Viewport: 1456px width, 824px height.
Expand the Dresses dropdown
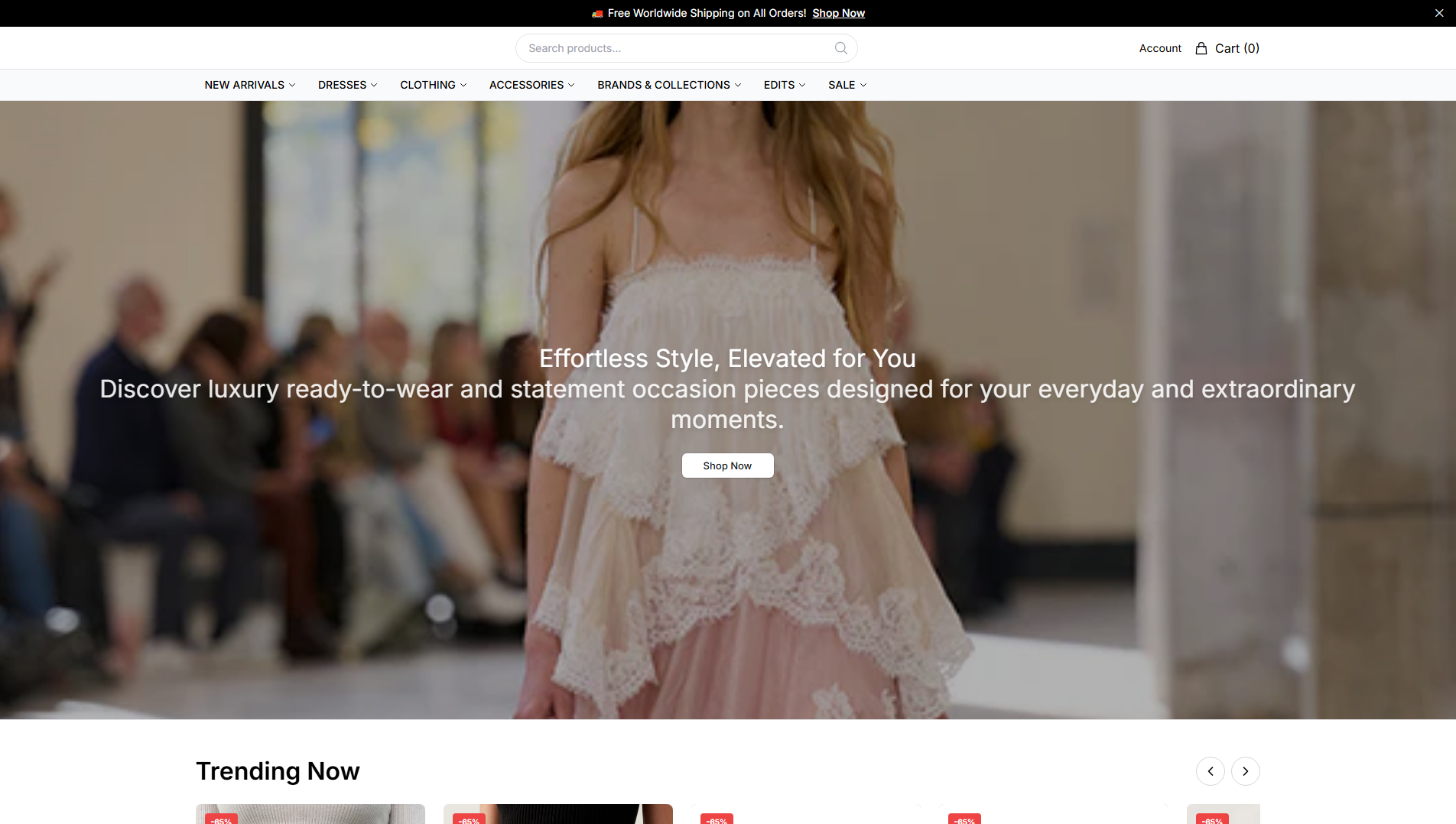pyautogui.click(x=348, y=85)
